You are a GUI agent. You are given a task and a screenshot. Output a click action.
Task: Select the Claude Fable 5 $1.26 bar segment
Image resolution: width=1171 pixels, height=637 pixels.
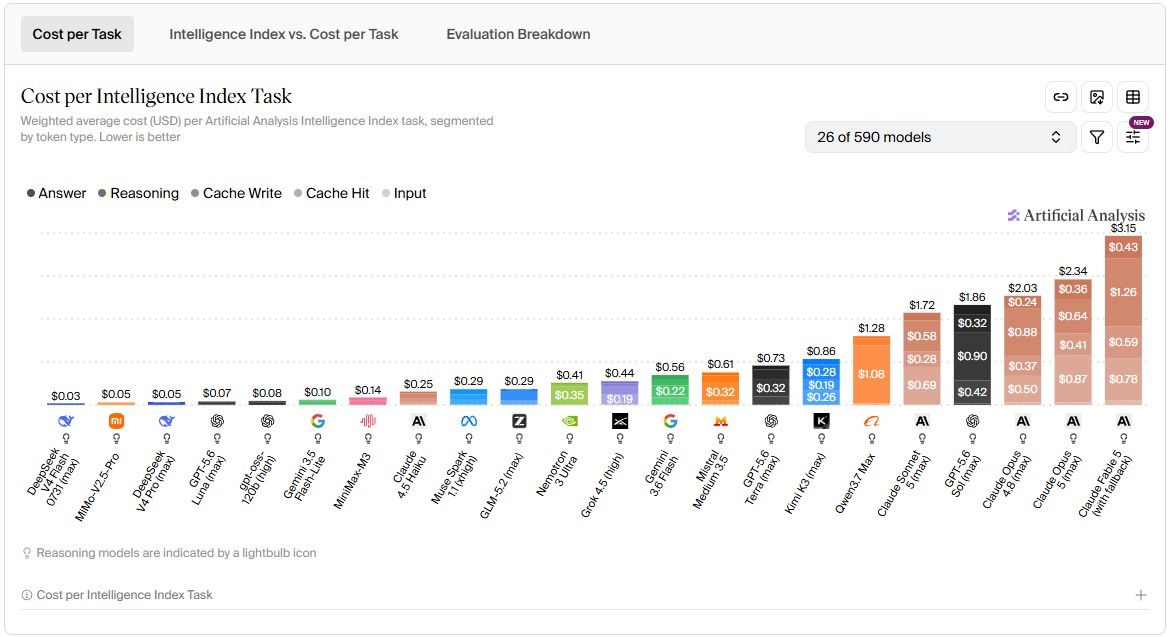(1124, 292)
